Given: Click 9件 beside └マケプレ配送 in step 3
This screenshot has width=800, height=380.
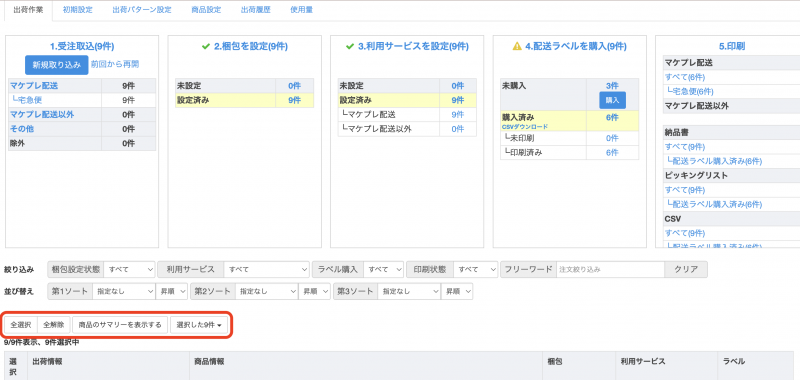Looking at the screenshot, I should pos(458,115).
